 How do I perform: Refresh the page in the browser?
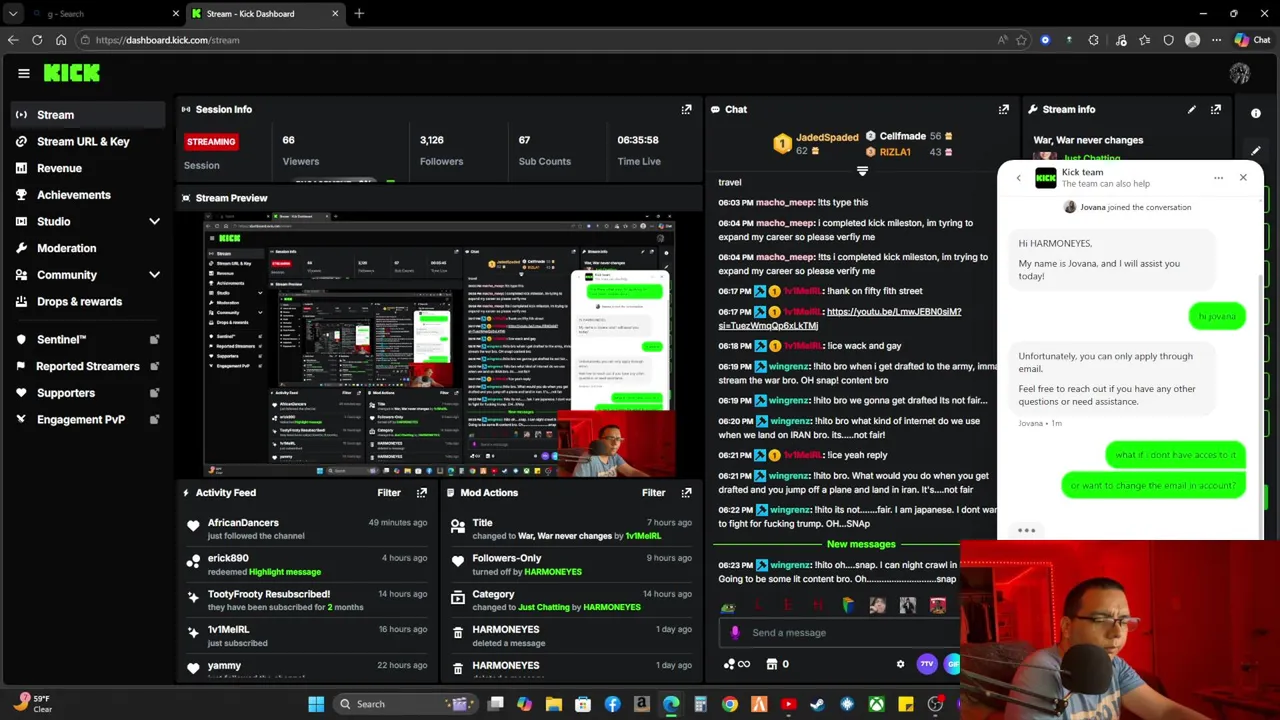pos(37,40)
